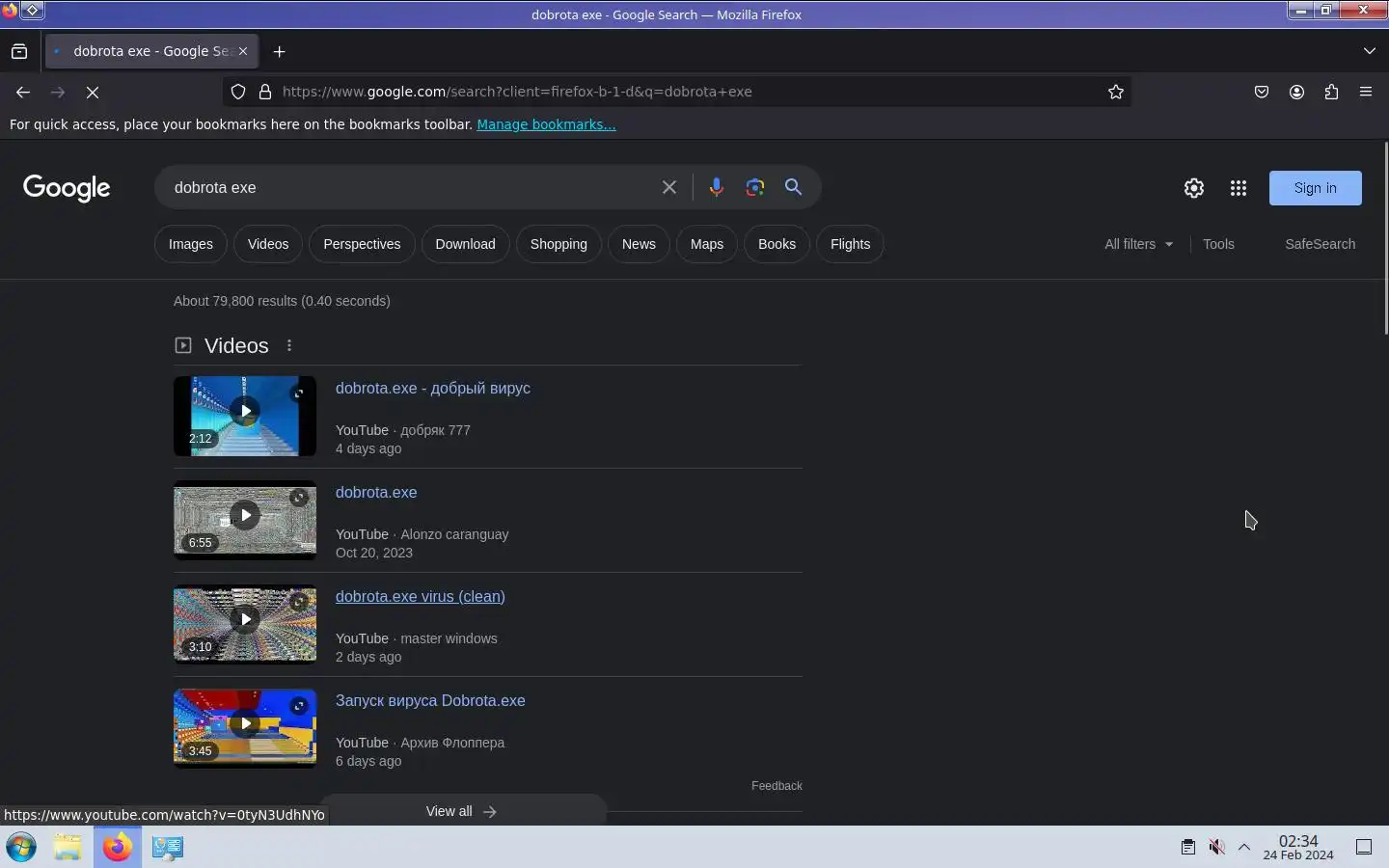
Task: Clear the Google search box text
Action: [669, 187]
